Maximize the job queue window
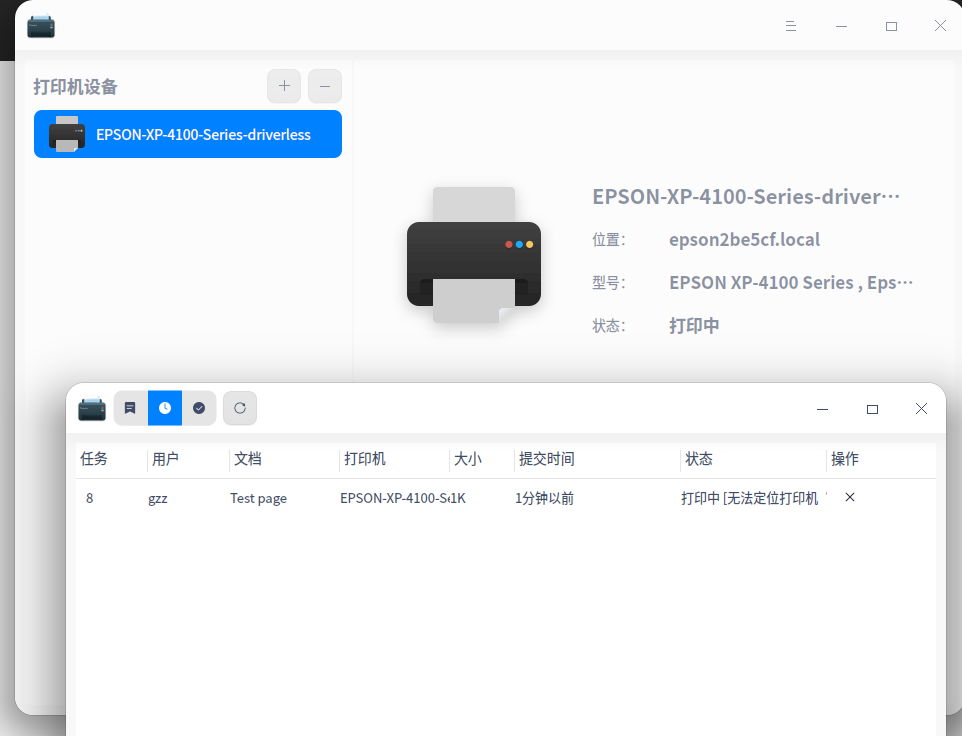The image size is (962, 736). 872,409
